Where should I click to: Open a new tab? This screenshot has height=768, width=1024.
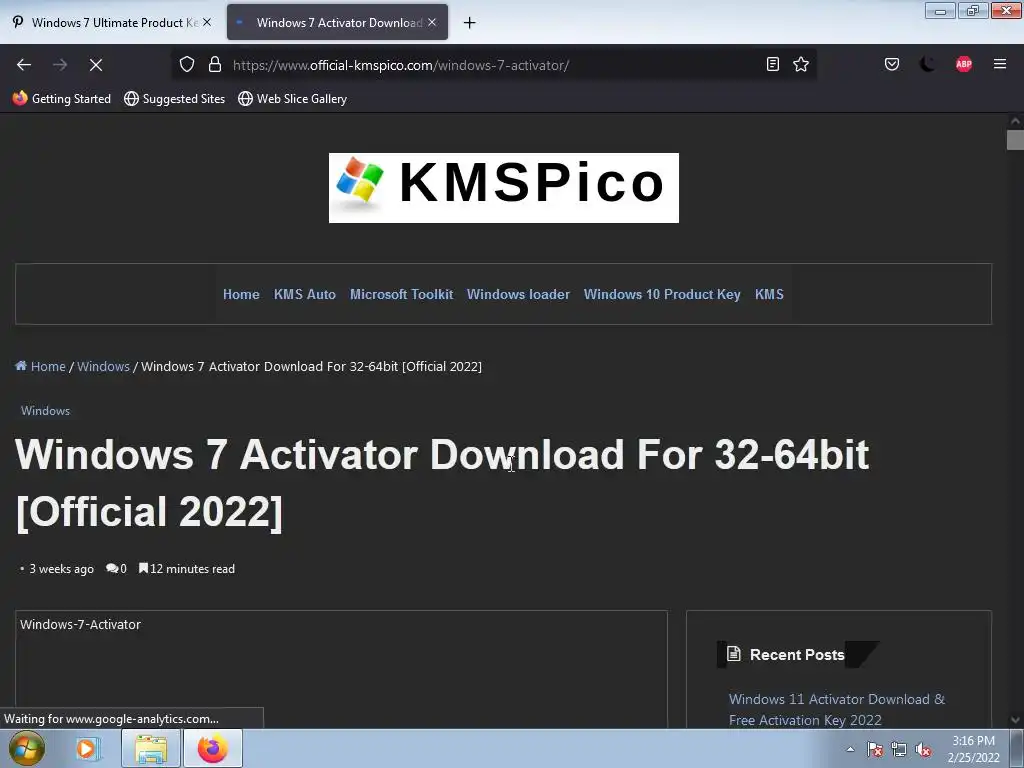pyautogui.click(x=470, y=23)
